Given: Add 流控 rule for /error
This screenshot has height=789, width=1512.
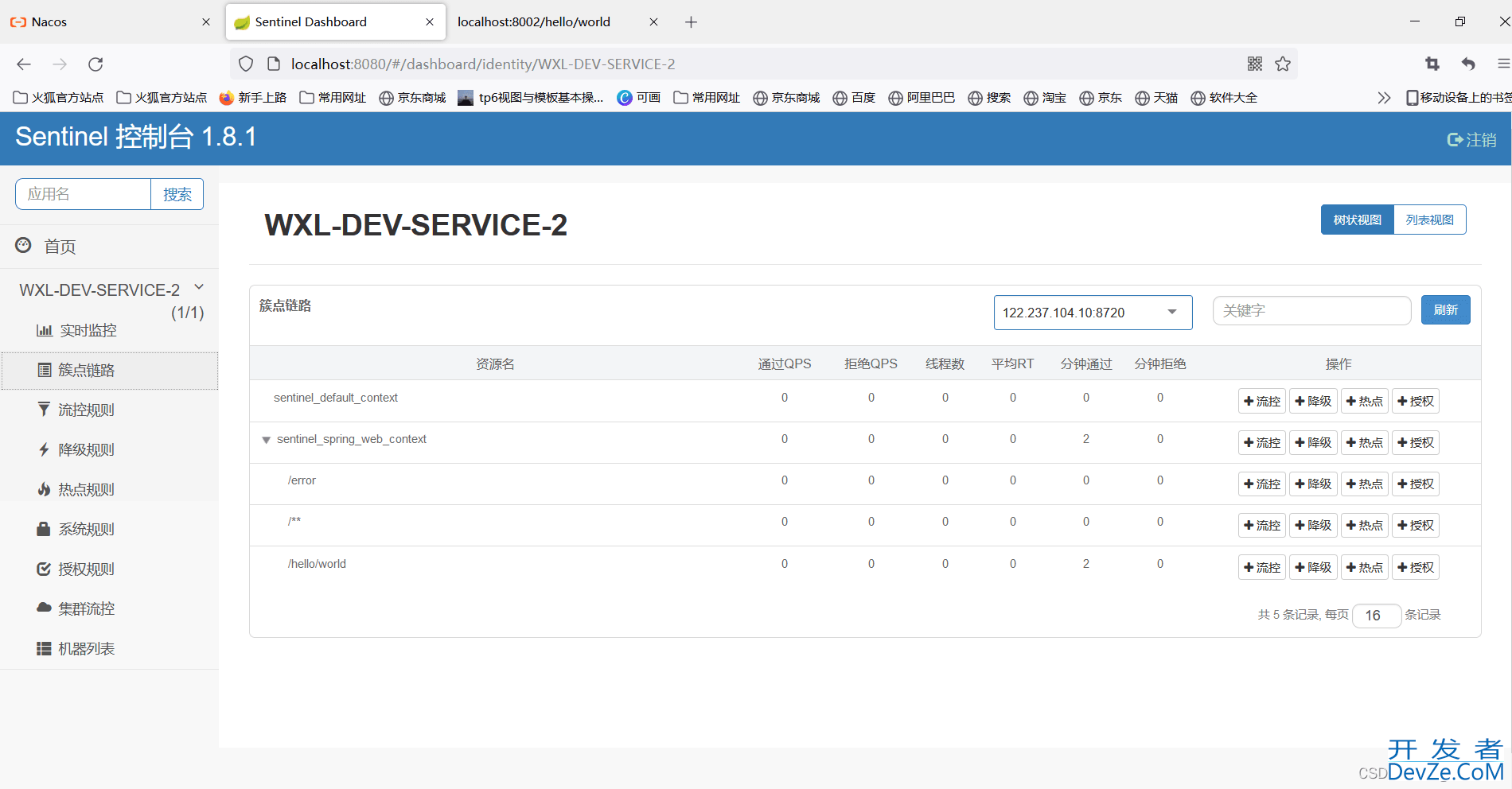Looking at the screenshot, I should [1262, 484].
